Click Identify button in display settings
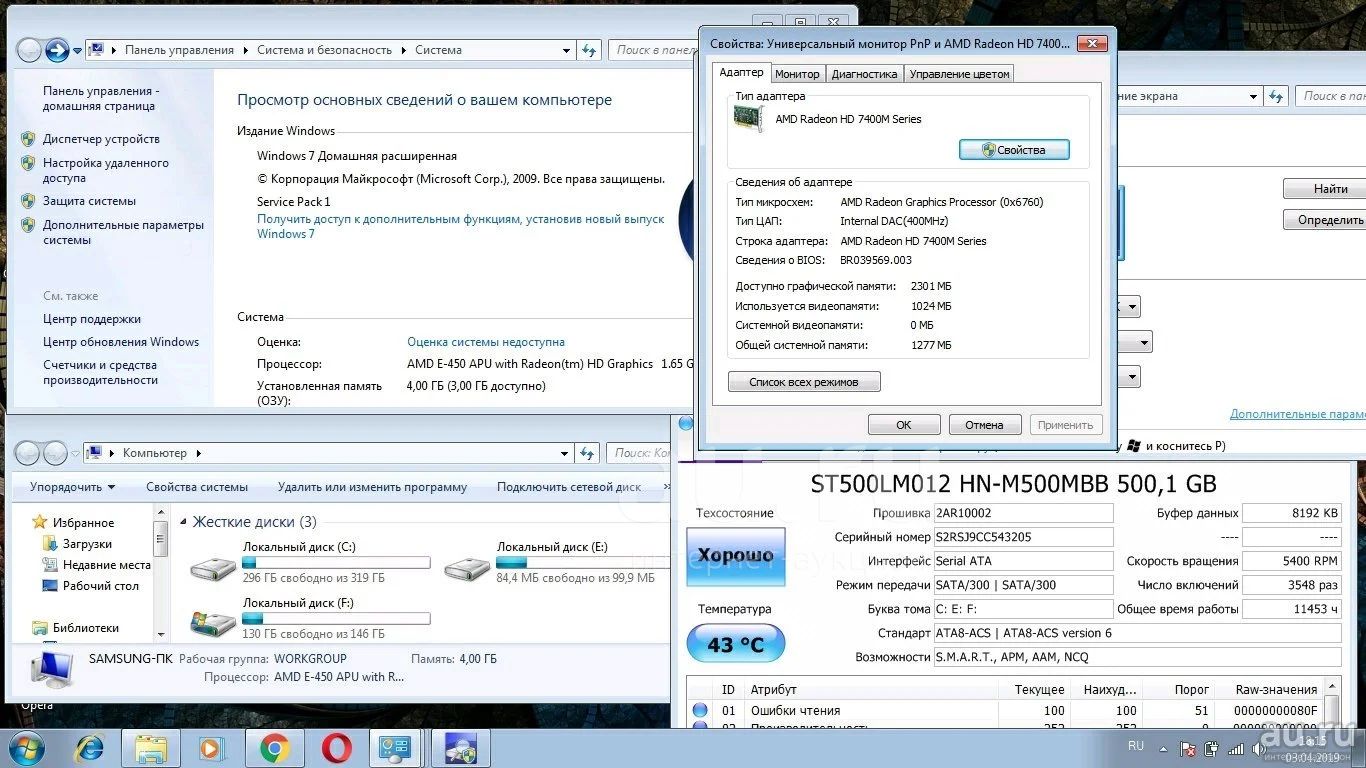This screenshot has width=1366, height=768. (1330, 220)
